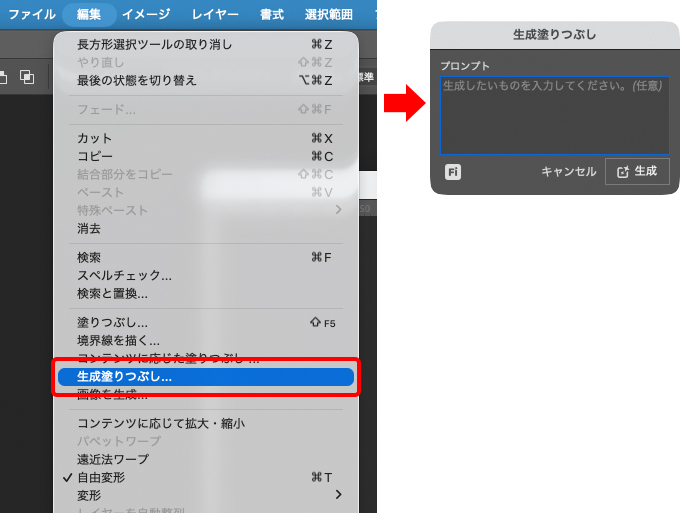Select 最後の状態を切り替え menu item
This screenshot has width=680, height=513.
pos(137,80)
